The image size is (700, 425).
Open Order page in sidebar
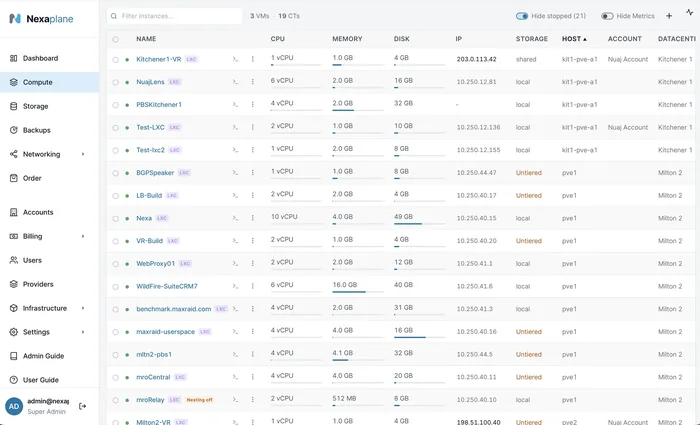[x=49, y=178]
